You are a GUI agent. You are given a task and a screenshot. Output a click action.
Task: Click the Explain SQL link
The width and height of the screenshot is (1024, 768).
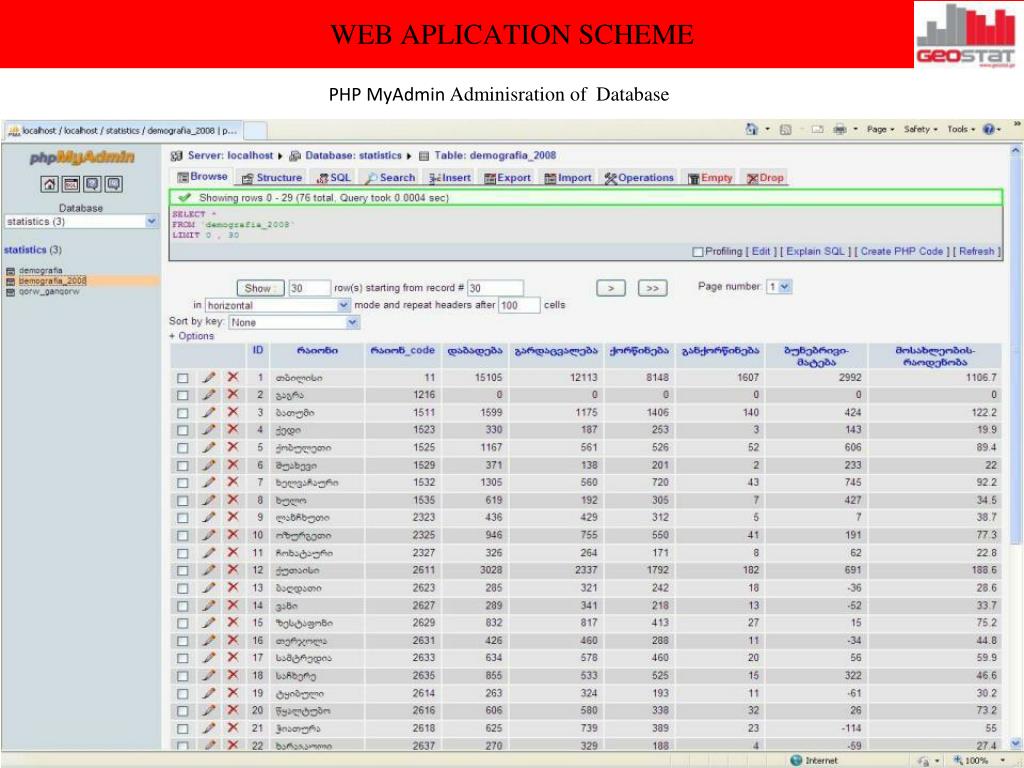coord(815,251)
